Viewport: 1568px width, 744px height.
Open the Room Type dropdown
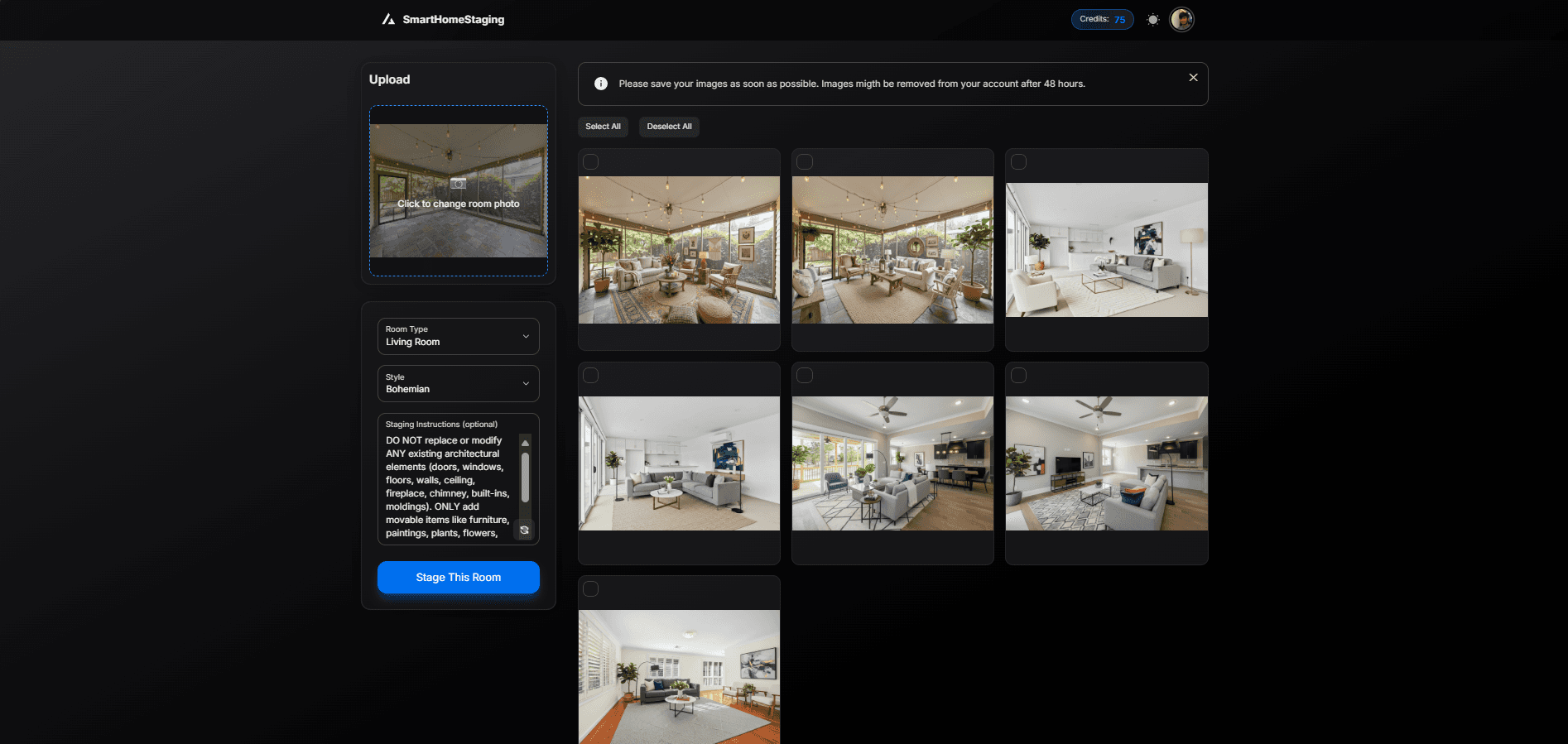459,336
